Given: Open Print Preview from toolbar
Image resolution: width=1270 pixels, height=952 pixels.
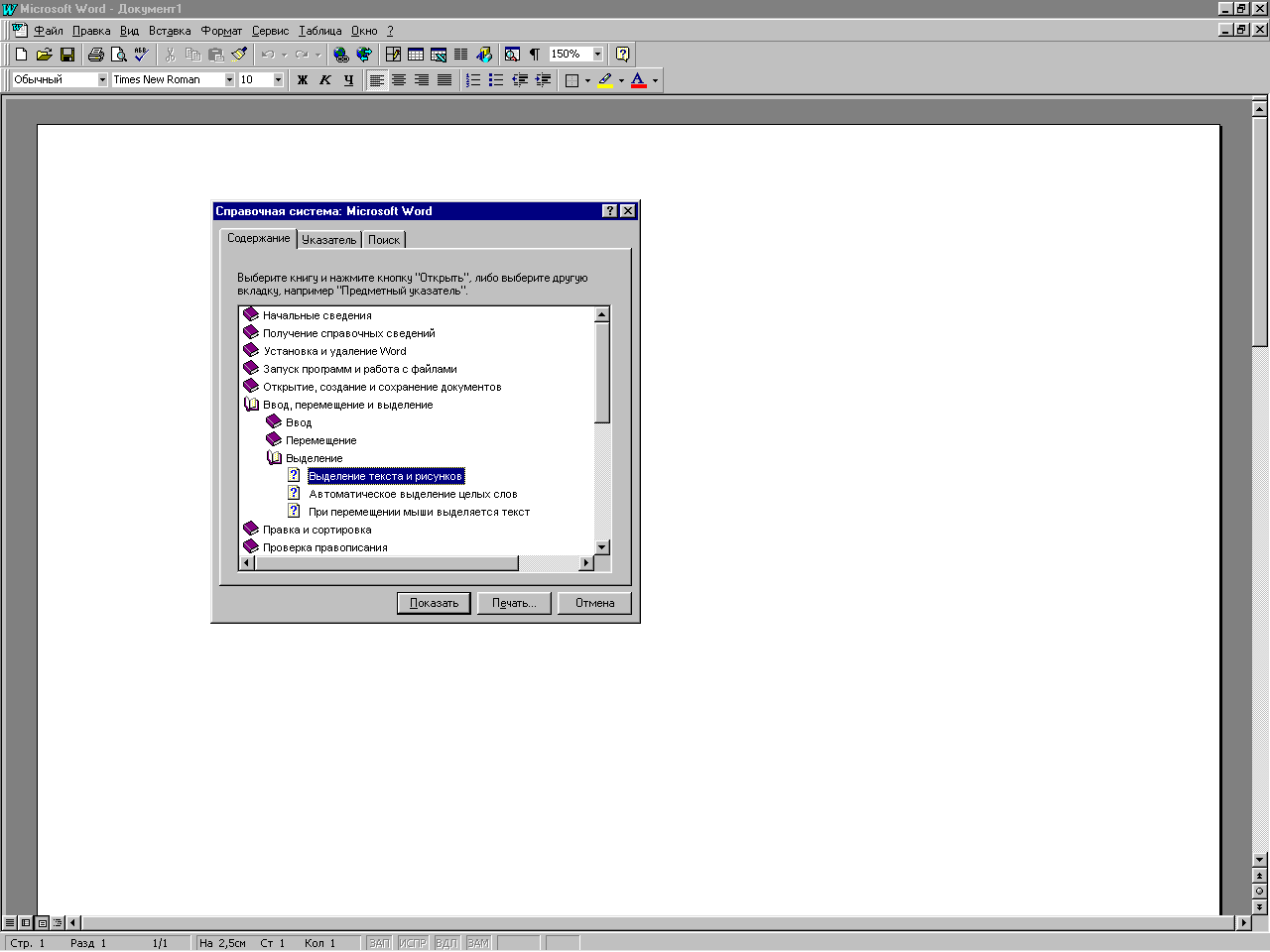Looking at the screenshot, I should (119, 55).
